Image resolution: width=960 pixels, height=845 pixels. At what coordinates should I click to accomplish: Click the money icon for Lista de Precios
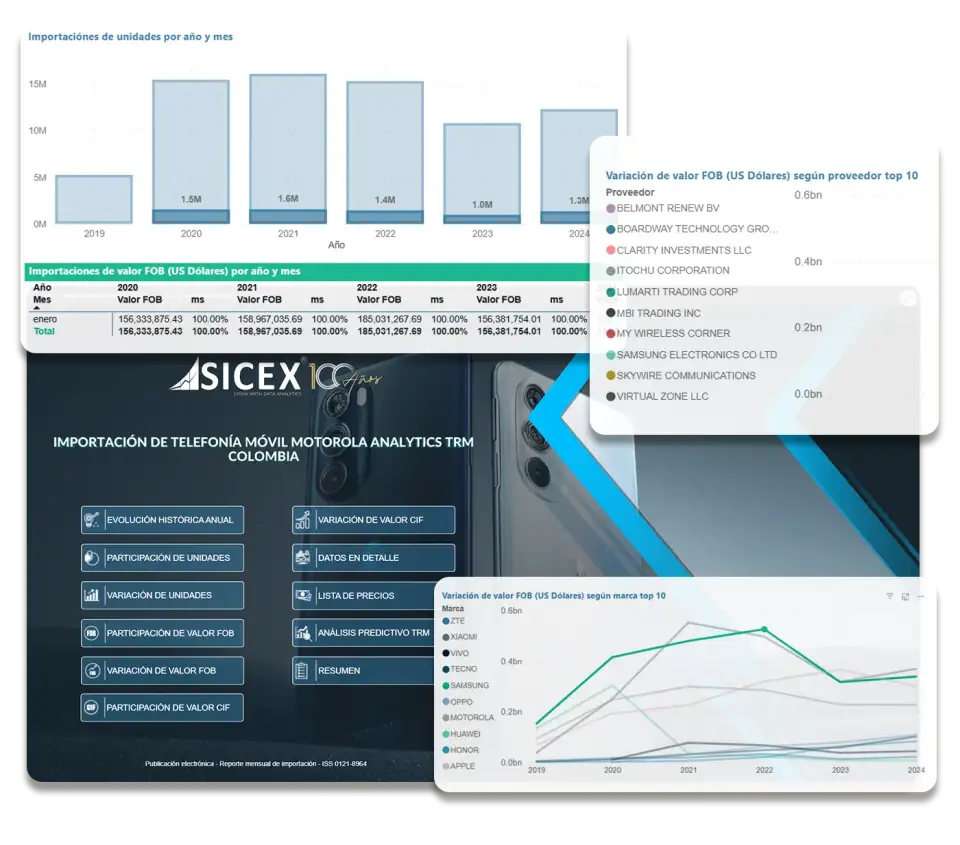pyautogui.click(x=303, y=595)
